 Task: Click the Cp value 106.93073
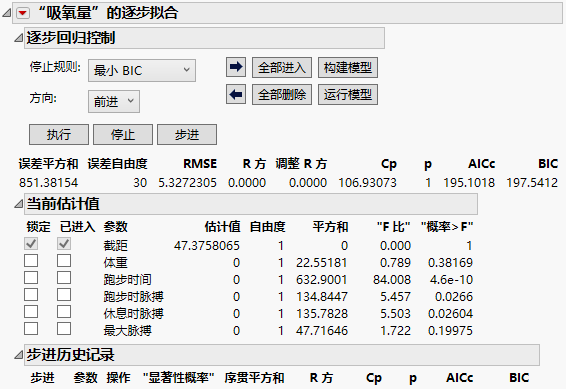[x=367, y=183]
